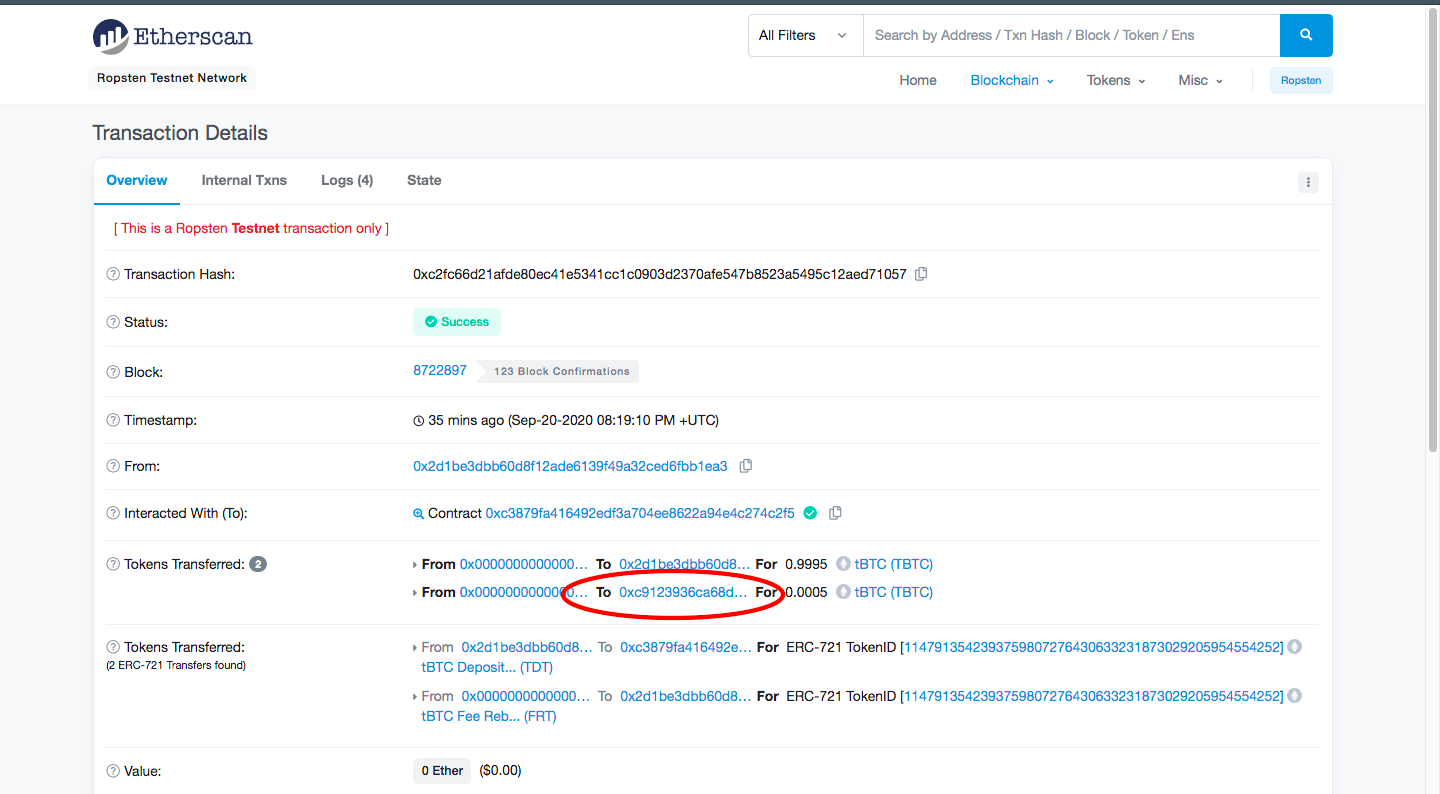The width and height of the screenshot is (1440, 794).
Task: Click the blue search magnifier button
Action: pos(1306,35)
